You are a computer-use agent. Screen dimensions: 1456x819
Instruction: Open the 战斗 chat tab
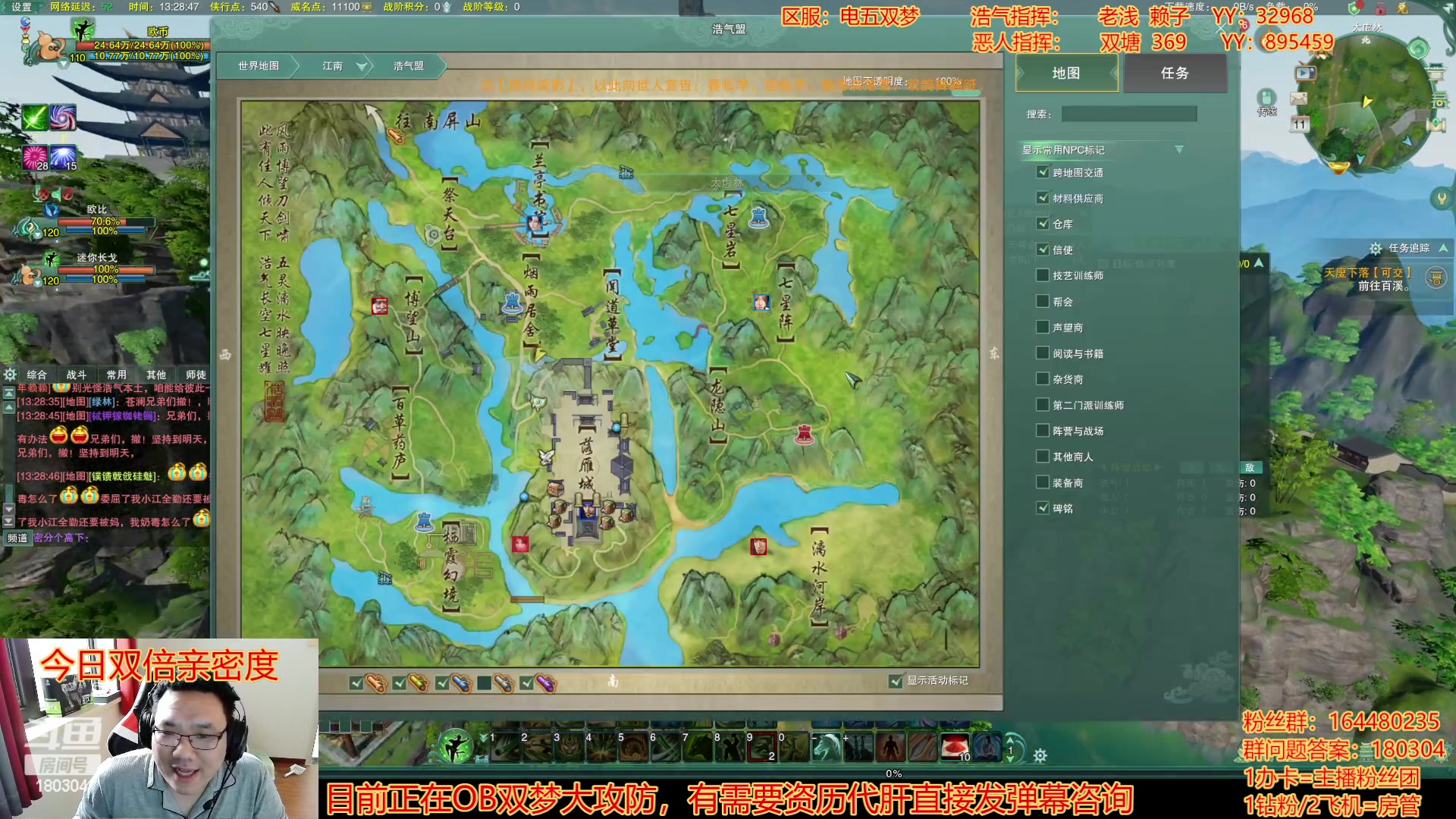(x=77, y=375)
